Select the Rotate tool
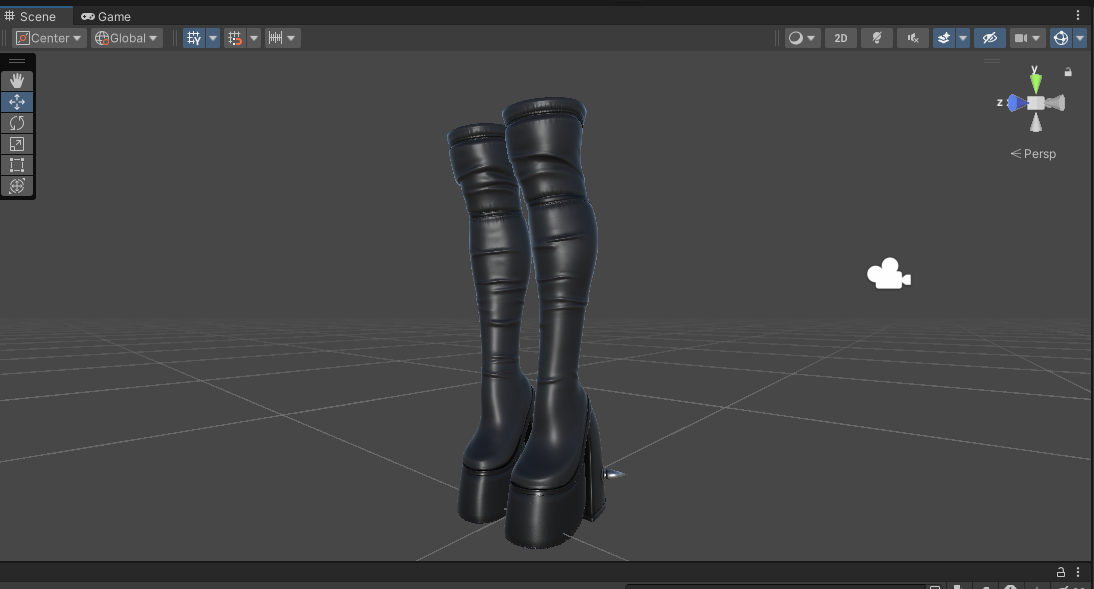 coord(17,123)
